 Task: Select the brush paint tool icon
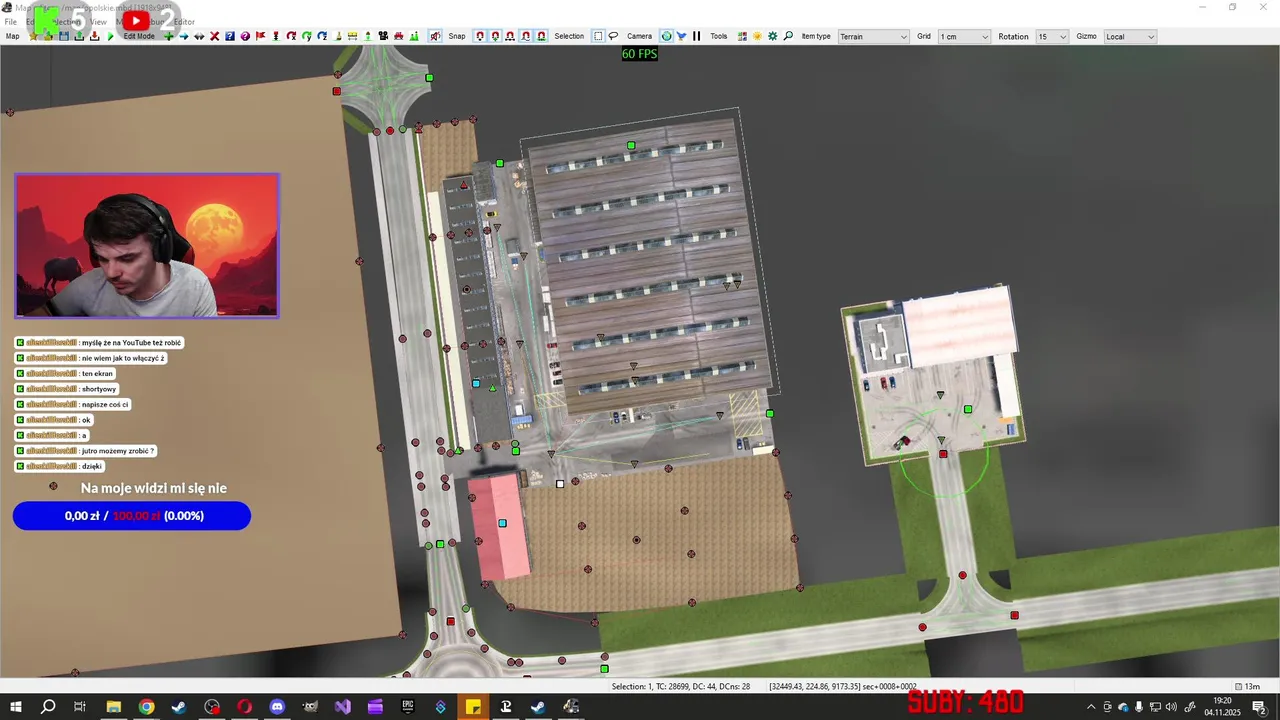point(338,36)
